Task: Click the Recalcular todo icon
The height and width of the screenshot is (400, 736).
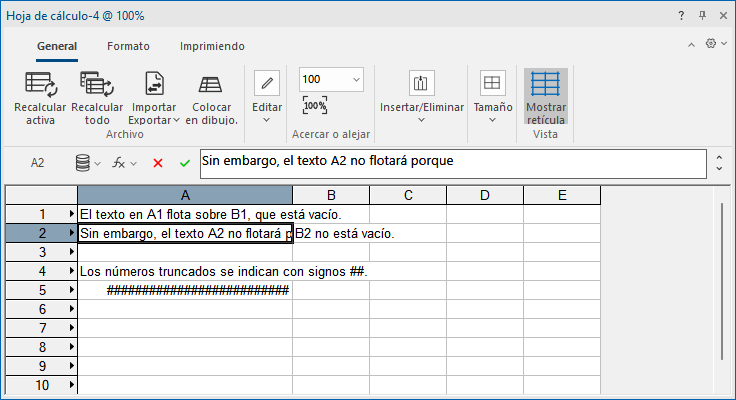Action: click(x=97, y=85)
